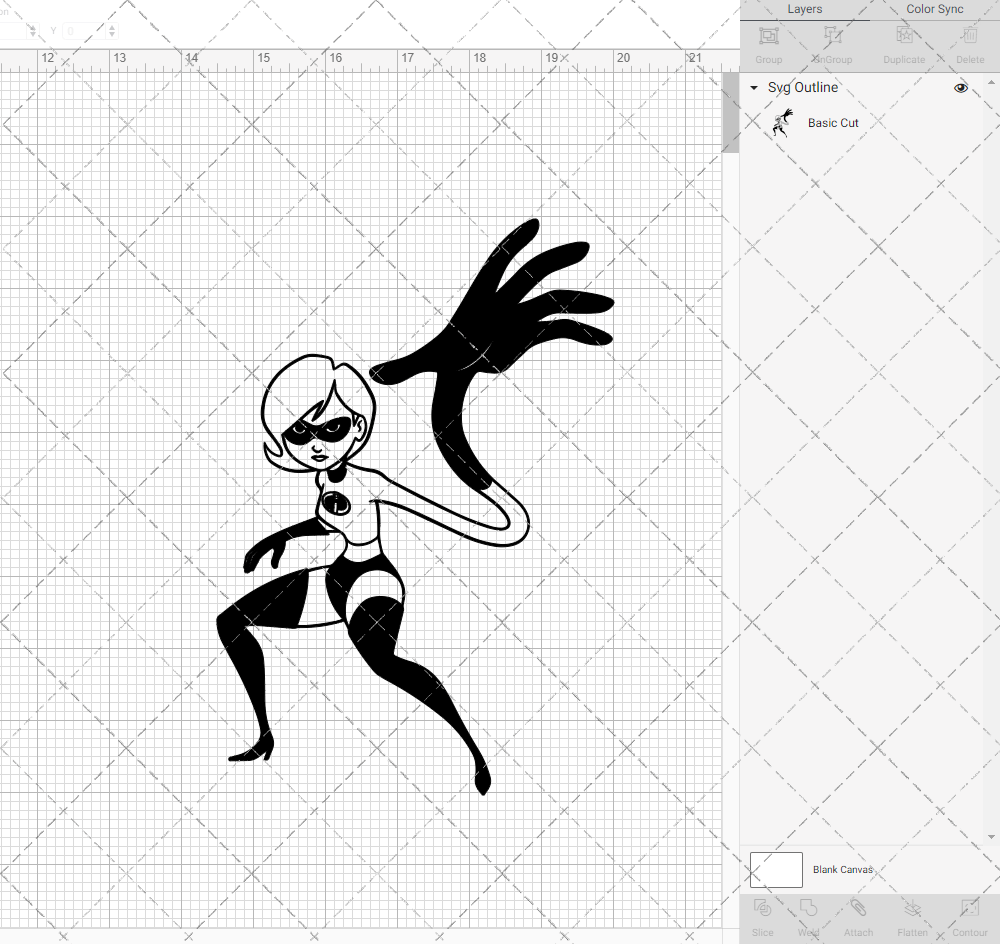The image size is (1000, 944).
Task: Click the Contour tool icon
Action: click(969, 908)
